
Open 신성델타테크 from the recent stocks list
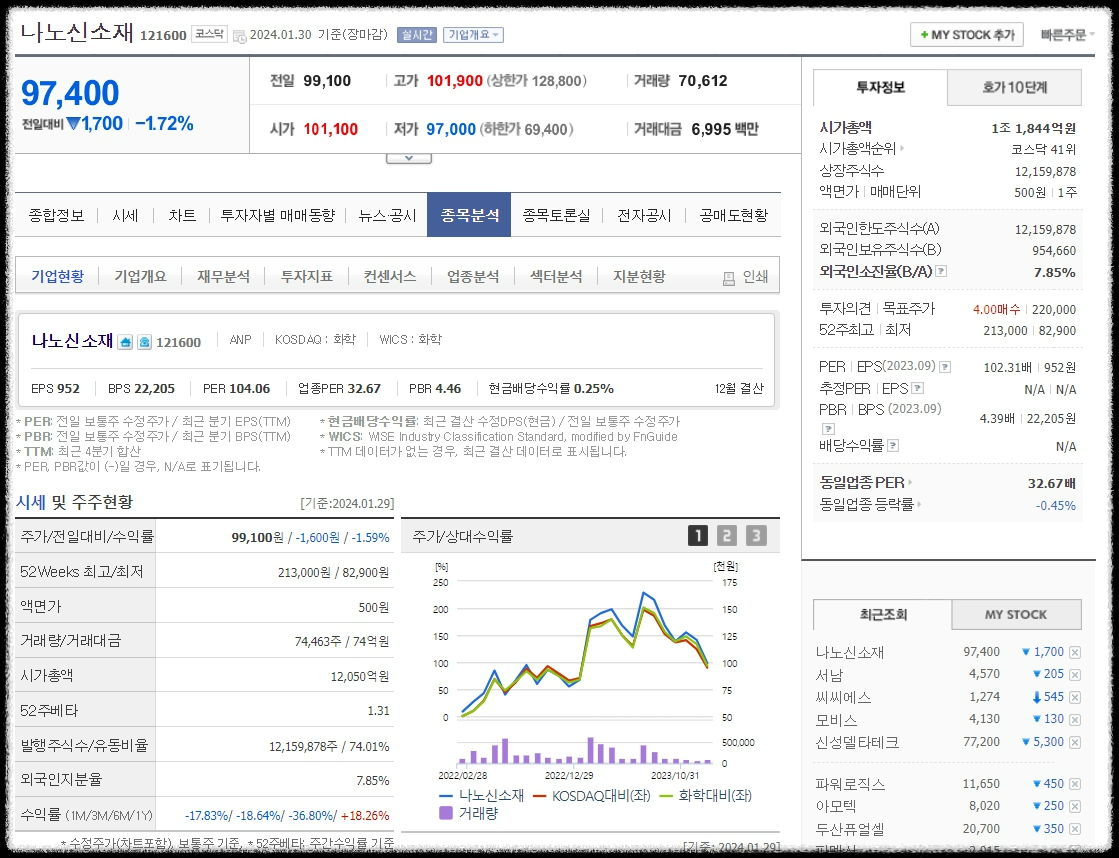point(857,742)
